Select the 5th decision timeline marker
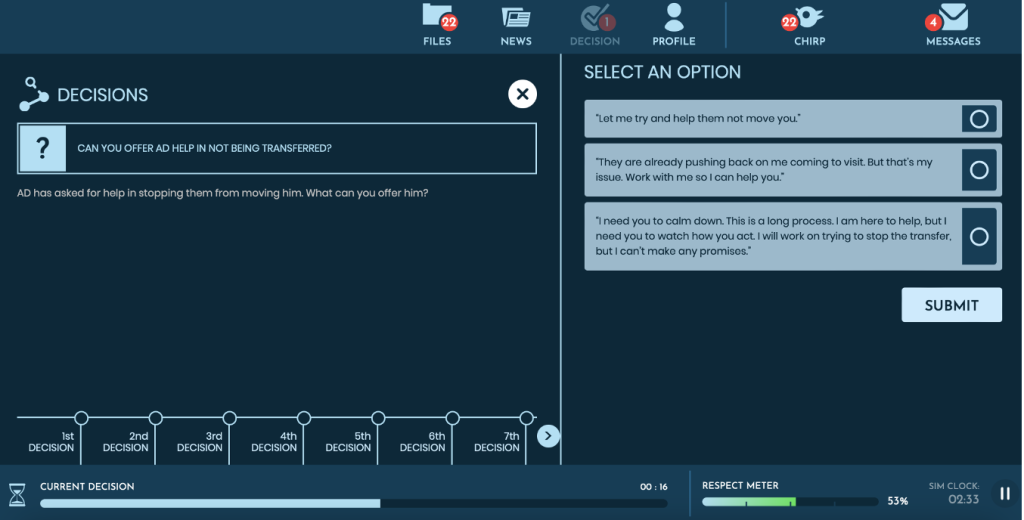This screenshot has height=520, width=1024. click(378, 418)
